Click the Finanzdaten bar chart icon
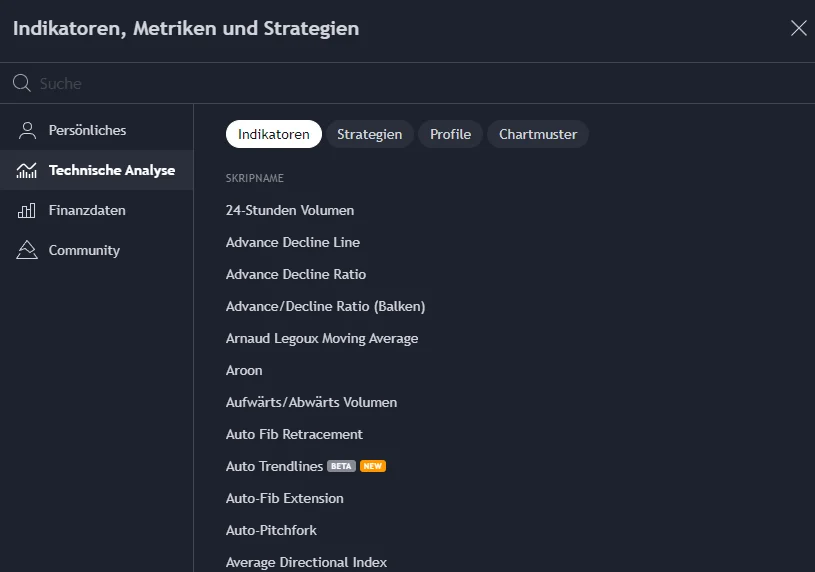The height and width of the screenshot is (572, 815). [x=27, y=210]
